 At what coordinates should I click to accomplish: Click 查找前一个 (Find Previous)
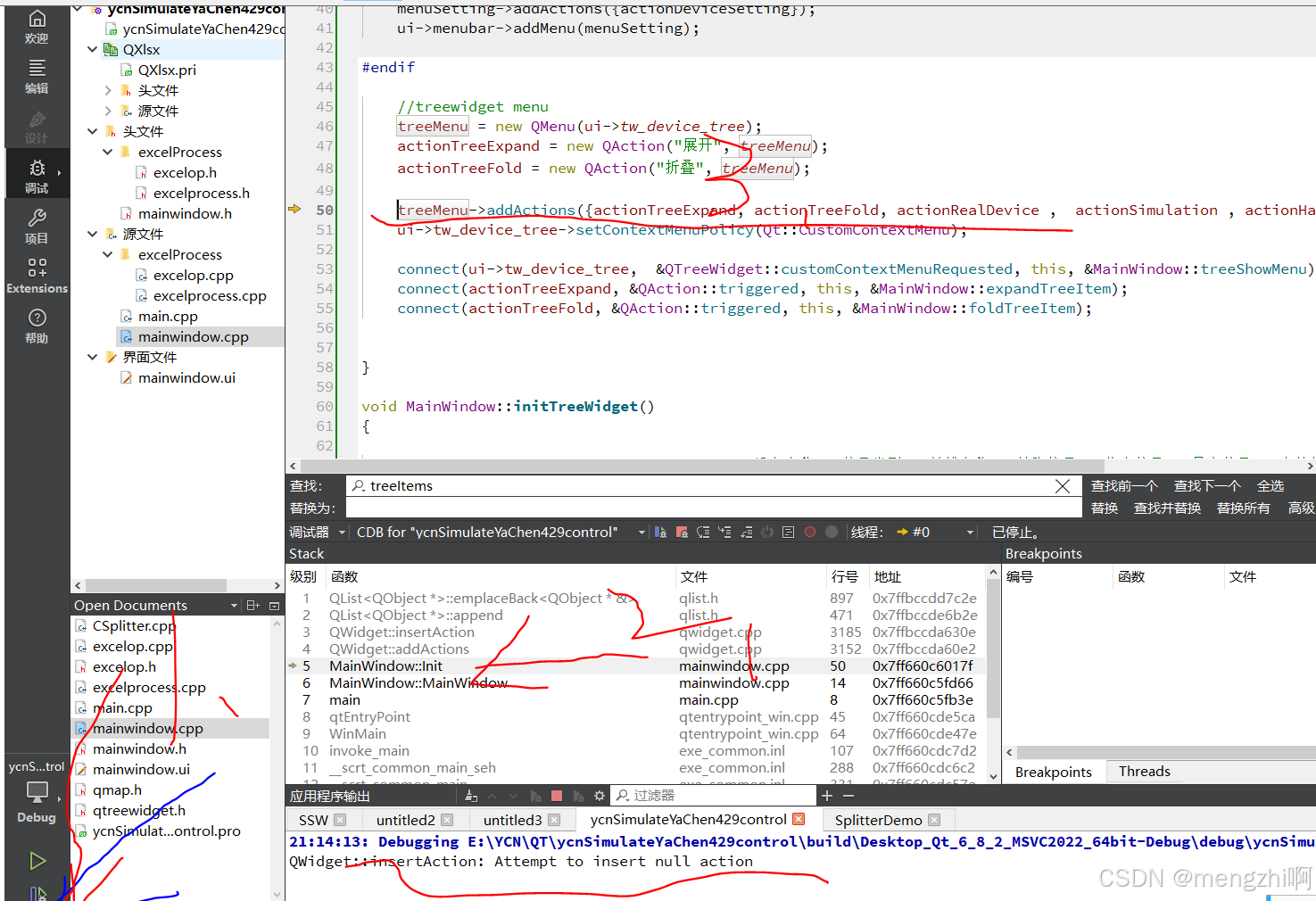[x=1124, y=486]
